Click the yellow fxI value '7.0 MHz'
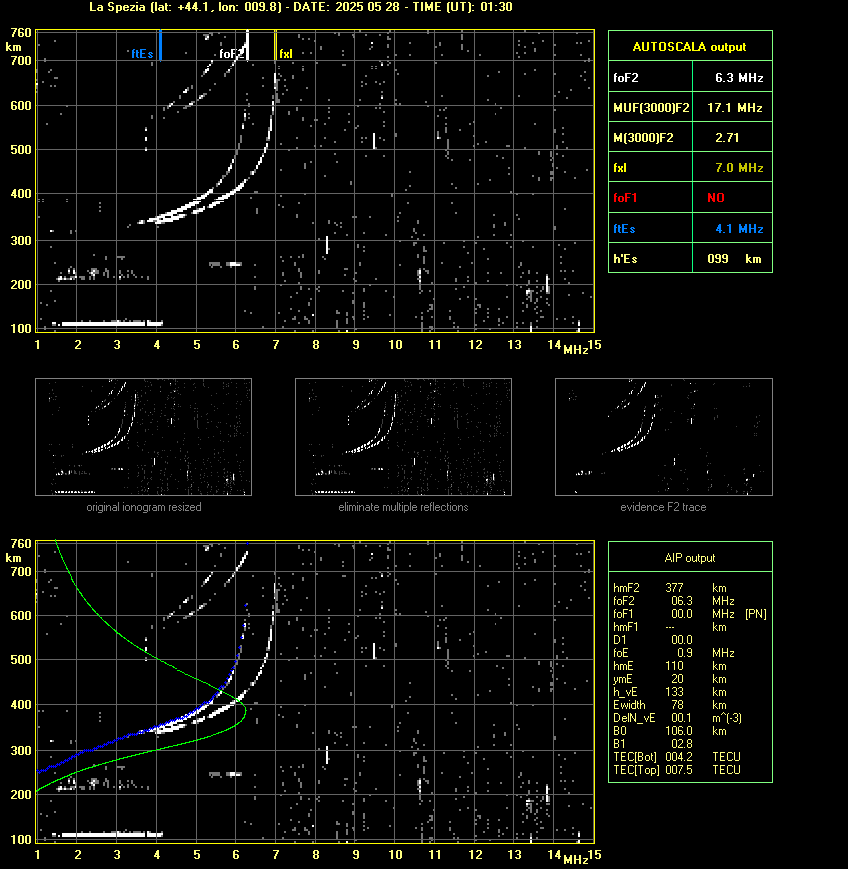 (x=739, y=167)
